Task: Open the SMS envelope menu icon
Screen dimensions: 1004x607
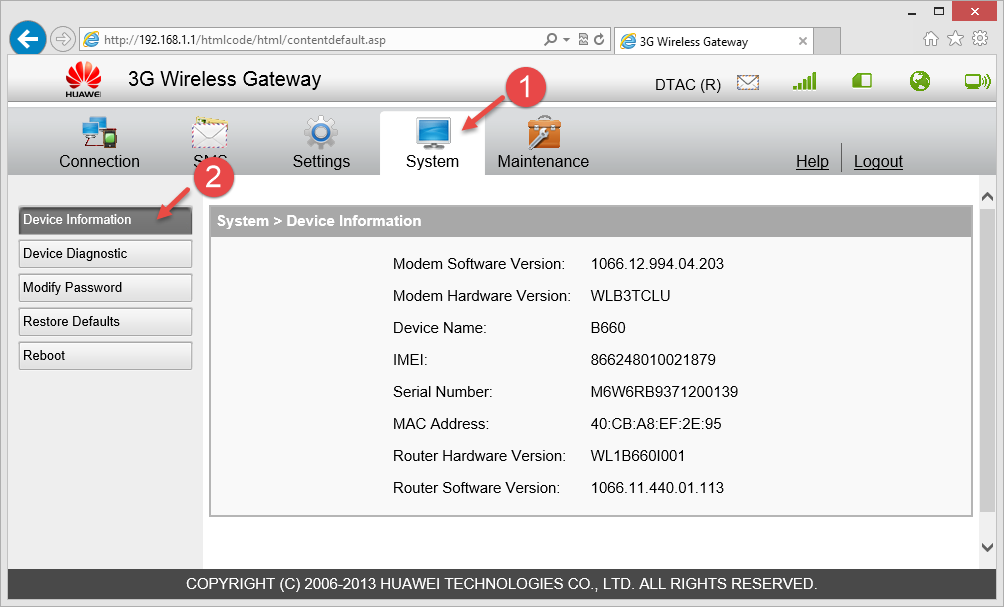Action: (210, 132)
